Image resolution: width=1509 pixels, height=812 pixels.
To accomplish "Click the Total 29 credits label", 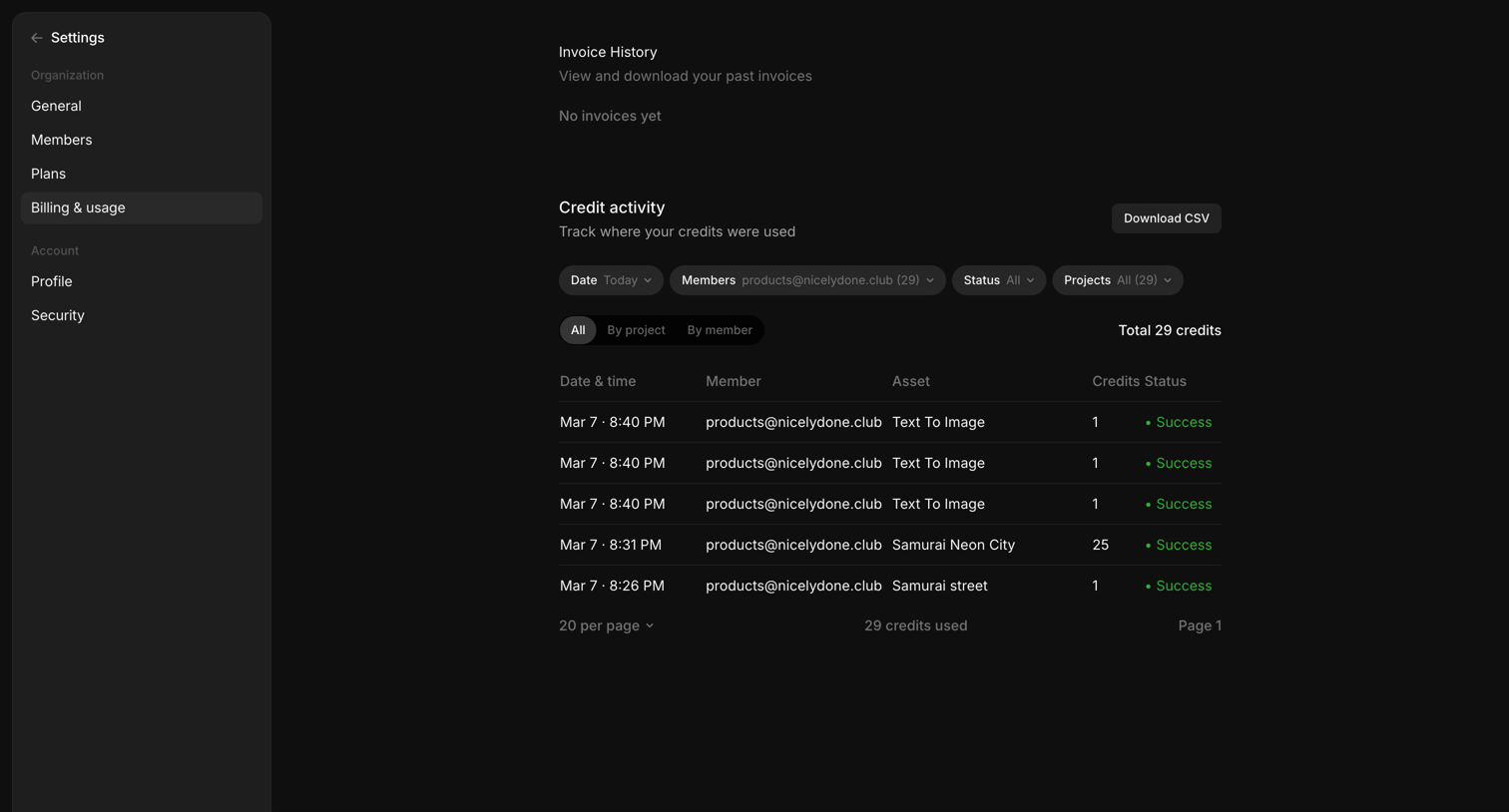I will [x=1169, y=330].
